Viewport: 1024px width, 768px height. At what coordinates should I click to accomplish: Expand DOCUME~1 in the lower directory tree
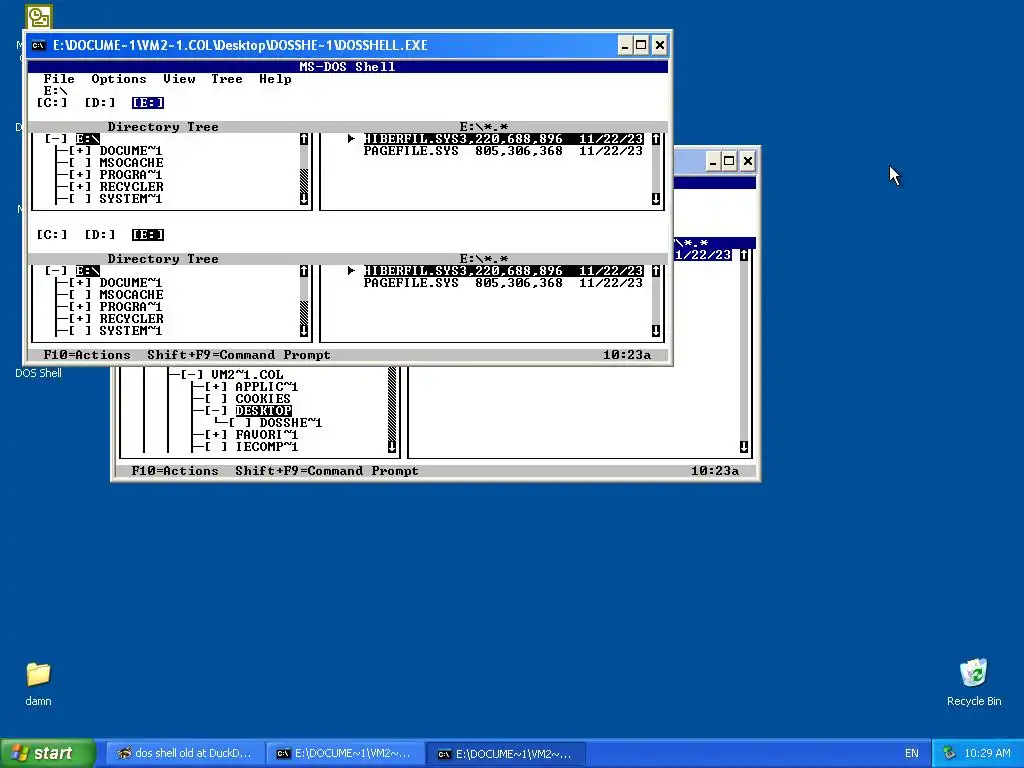pos(80,283)
